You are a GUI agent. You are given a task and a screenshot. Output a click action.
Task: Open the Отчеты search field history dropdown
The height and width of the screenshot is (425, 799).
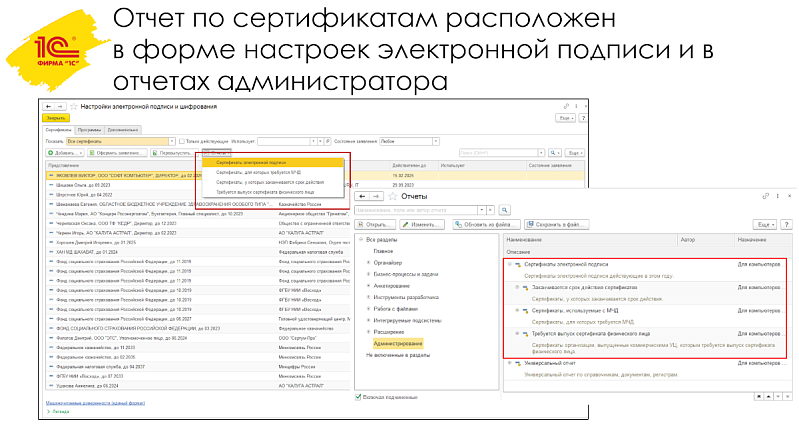[482, 210]
